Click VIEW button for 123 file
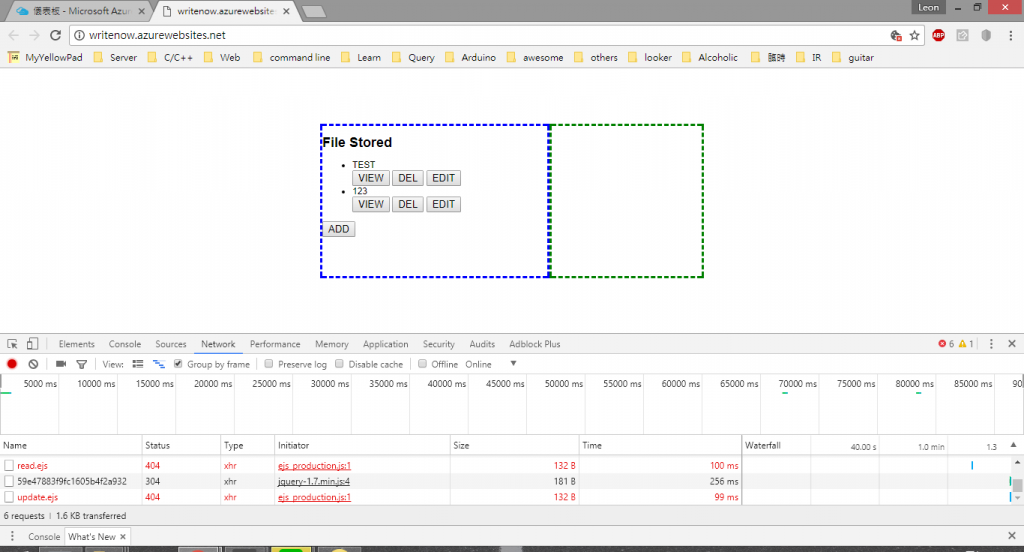This screenshot has height=552, width=1024. tap(370, 204)
